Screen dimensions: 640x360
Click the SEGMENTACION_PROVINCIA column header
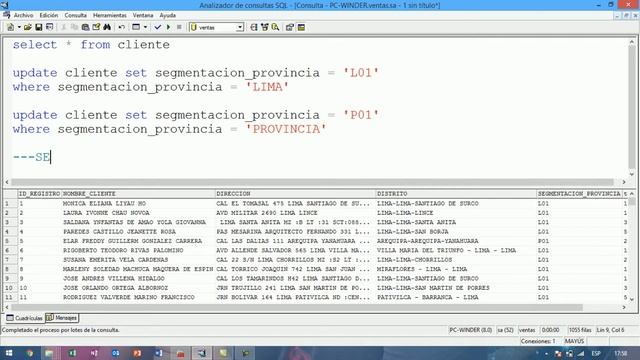tap(579, 193)
